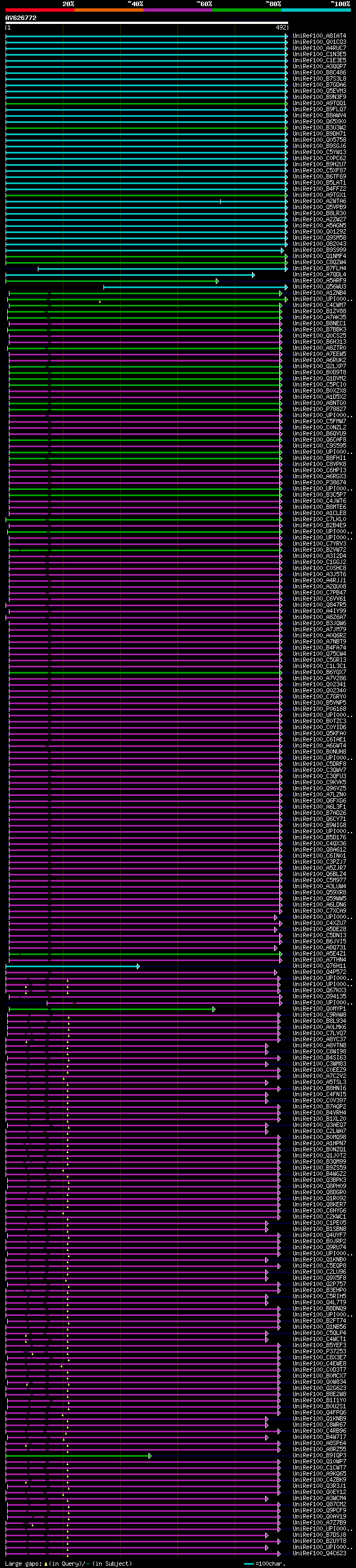The image size is (356, 1568).
Task: Select hit label UniRef100_A7QDL4
Action: (319, 275)
